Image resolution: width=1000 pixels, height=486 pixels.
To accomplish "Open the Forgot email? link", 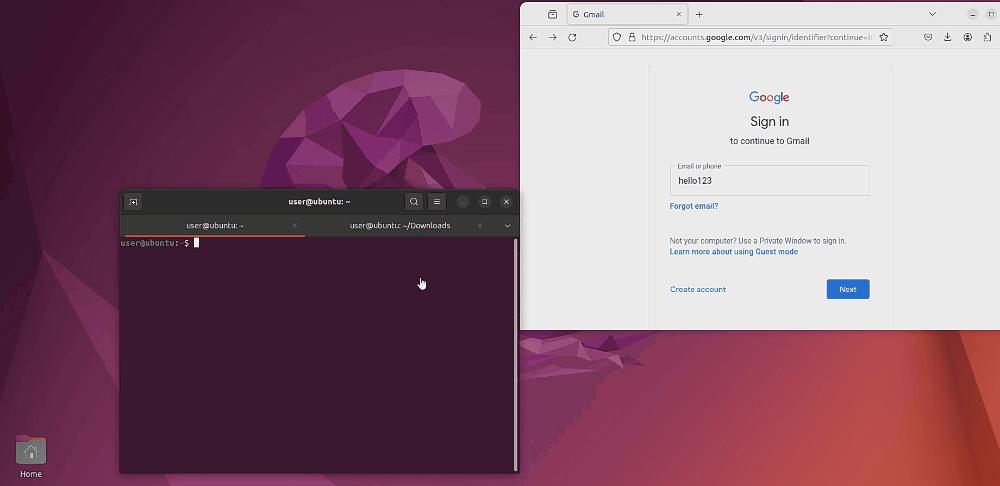I will [x=694, y=206].
